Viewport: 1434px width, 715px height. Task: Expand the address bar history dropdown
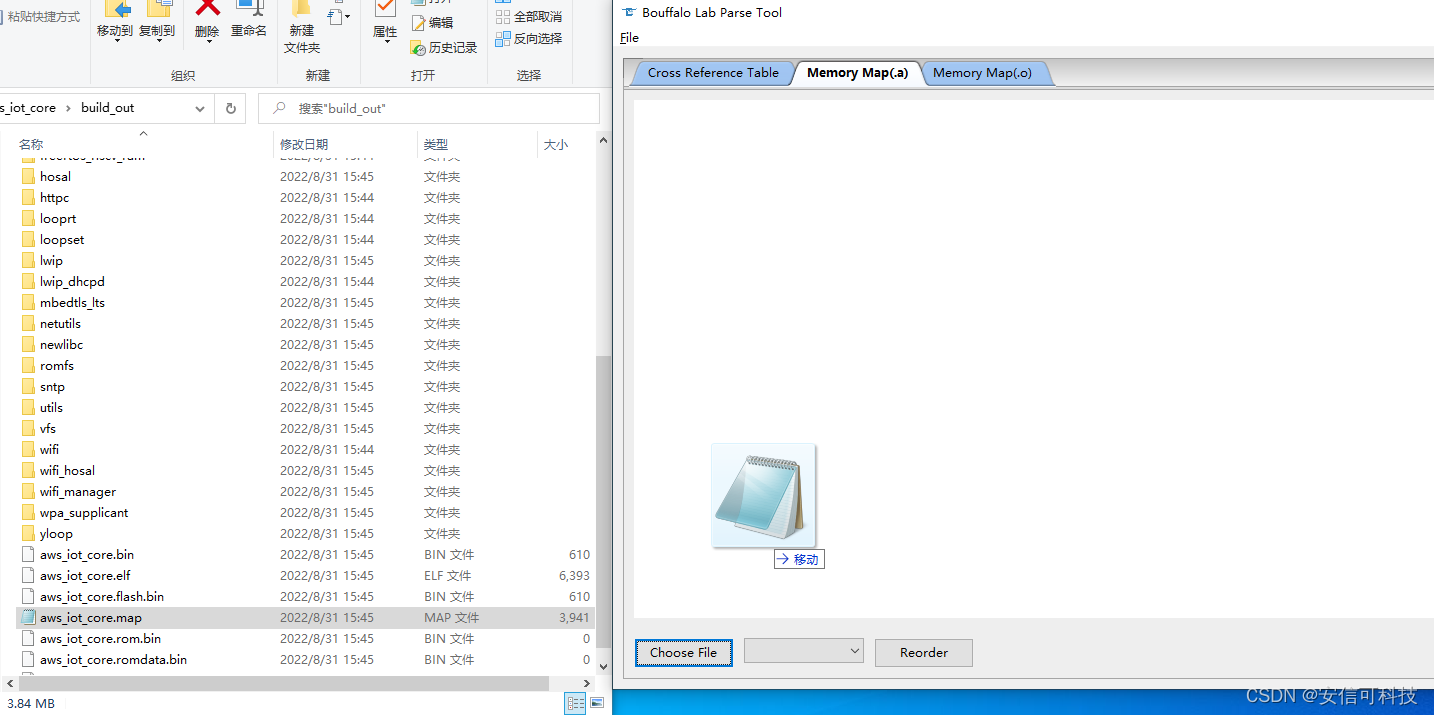pyautogui.click(x=200, y=108)
